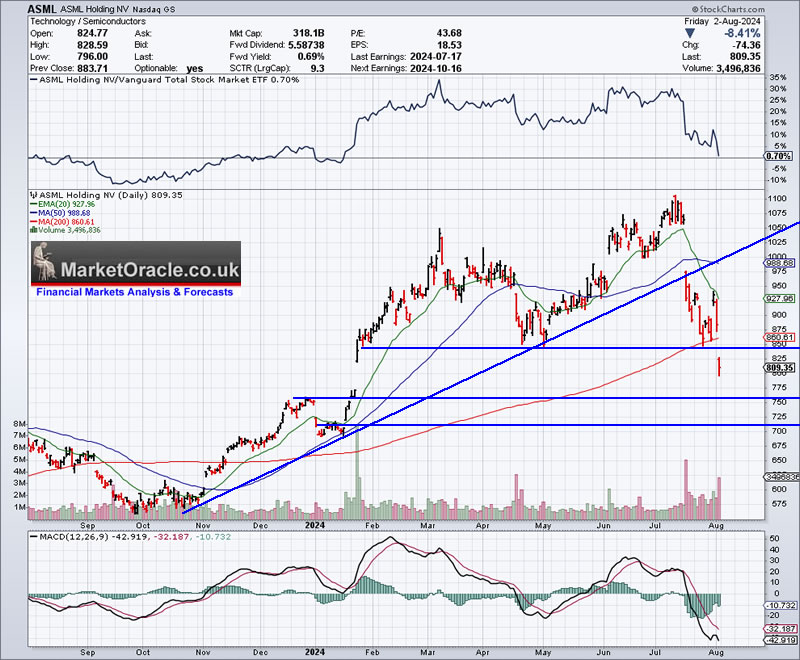800x660 pixels.
Task: Click the ASML Holding NV (Daily) 809.35 legend
Action: (107, 195)
